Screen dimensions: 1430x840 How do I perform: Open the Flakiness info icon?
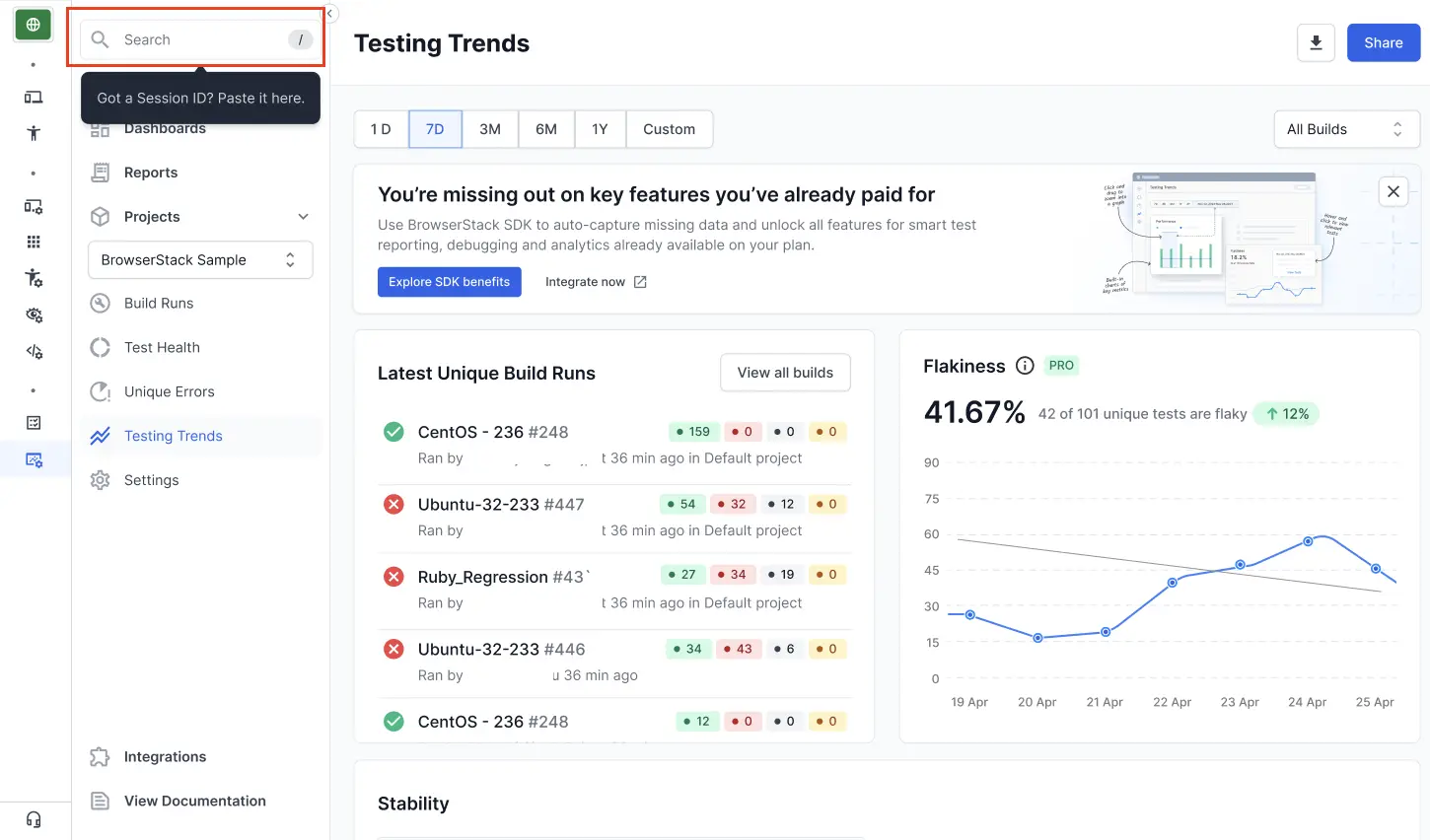(1024, 365)
